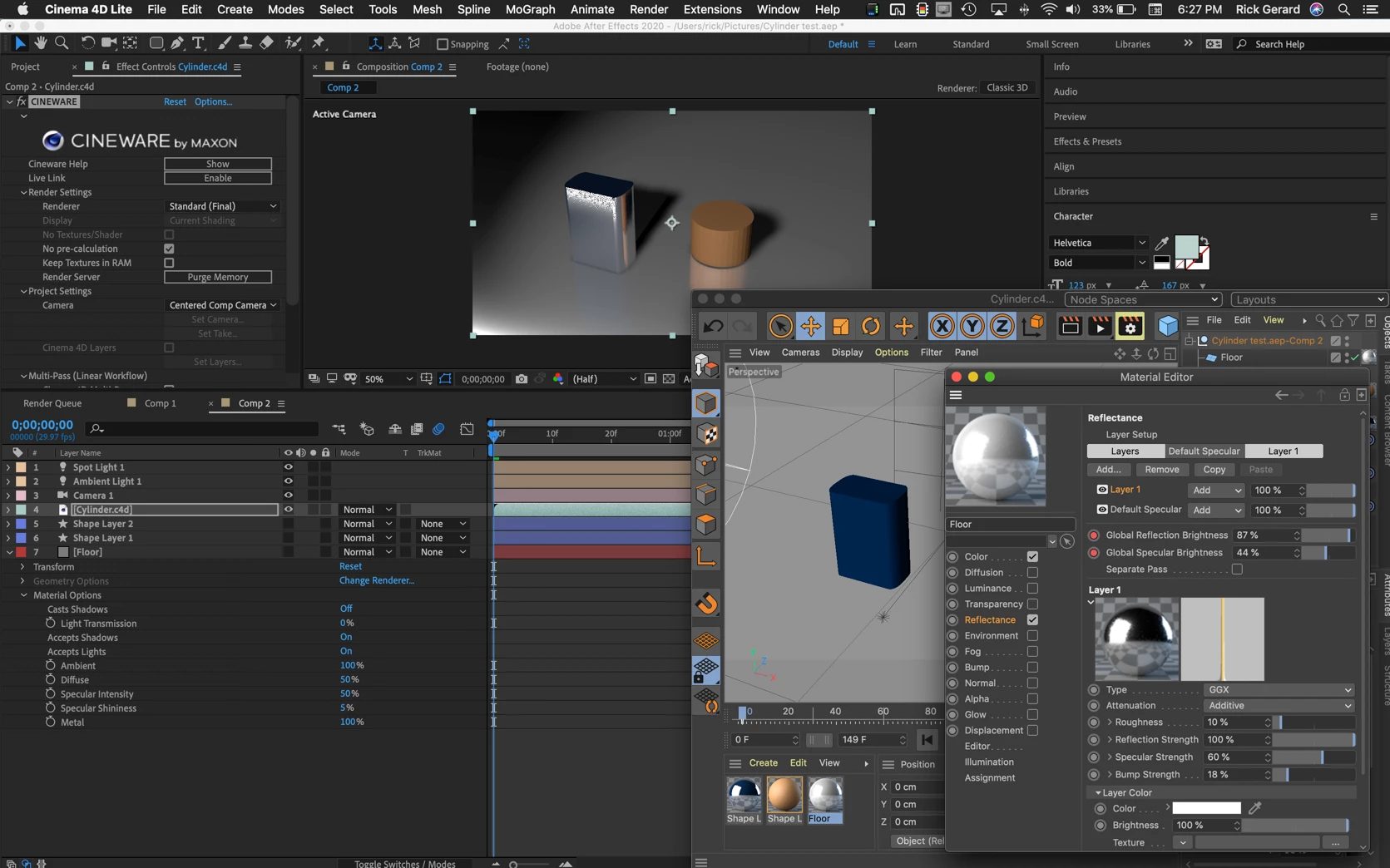Select the Puppet Pin tool
This screenshot has width=1390, height=868.
coord(319,43)
